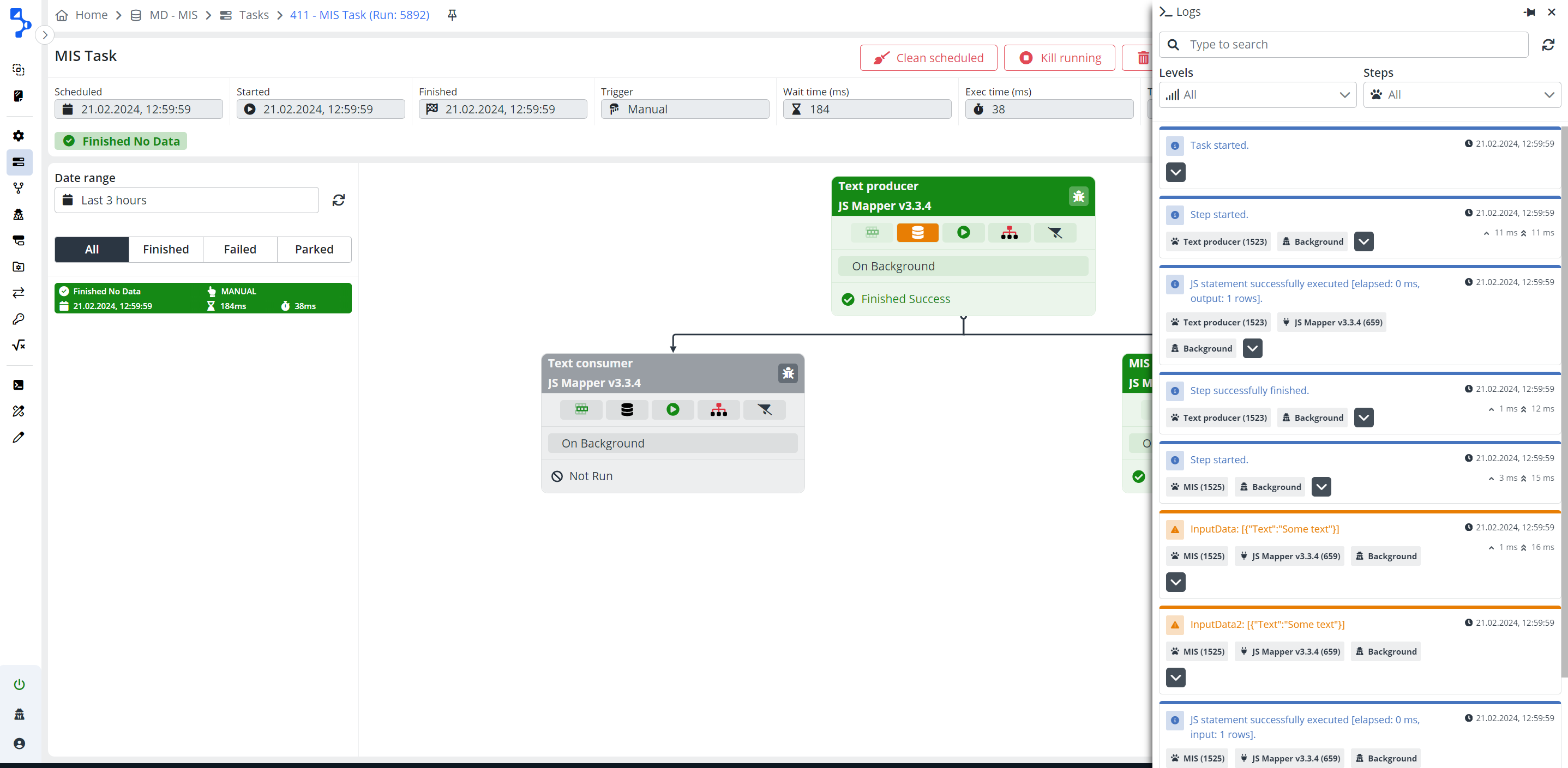Viewport: 1568px width, 768px height.
Task: Open the Steps dropdown in Logs panel
Action: tap(1461, 94)
